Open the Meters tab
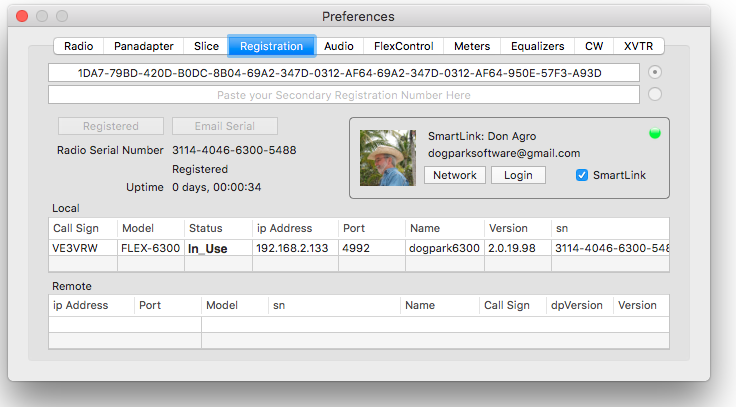Image resolution: width=736 pixels, height=407 pixels. tap(472, 46)
